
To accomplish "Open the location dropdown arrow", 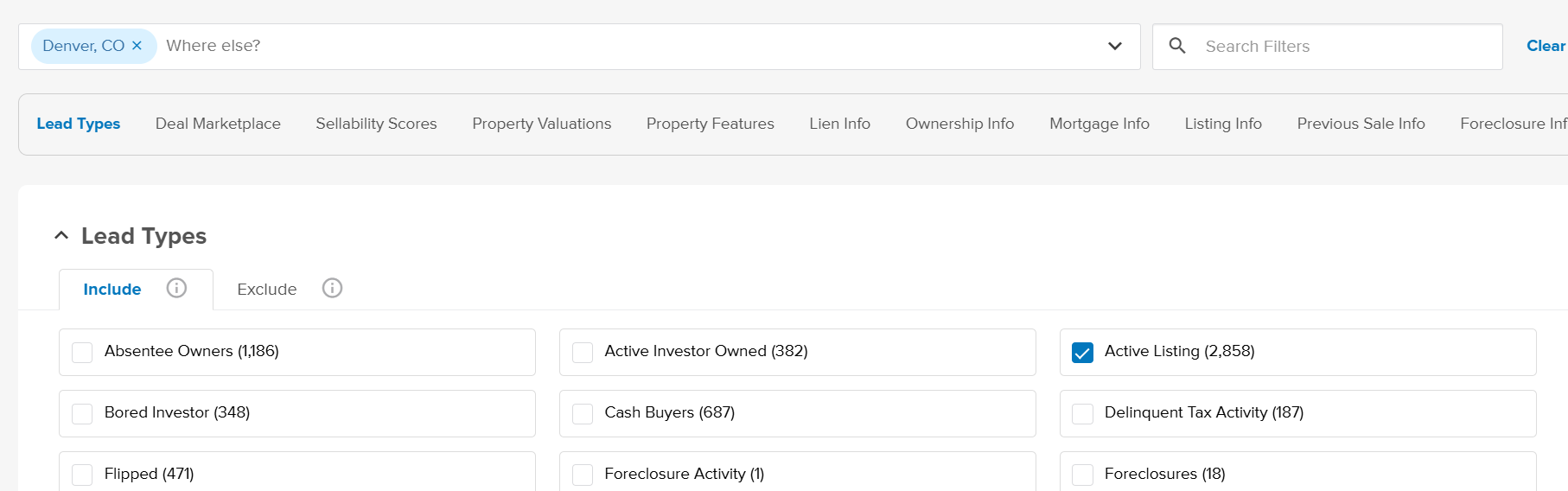I will (1114, 46).
